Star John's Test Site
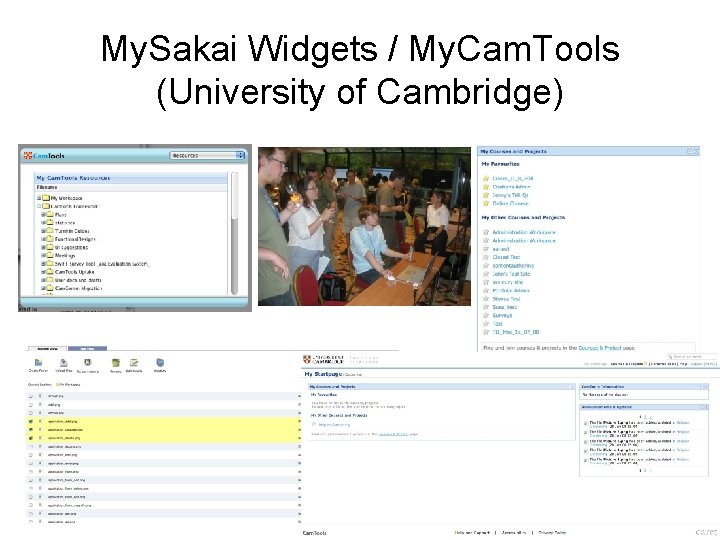 tap(486, 274)
